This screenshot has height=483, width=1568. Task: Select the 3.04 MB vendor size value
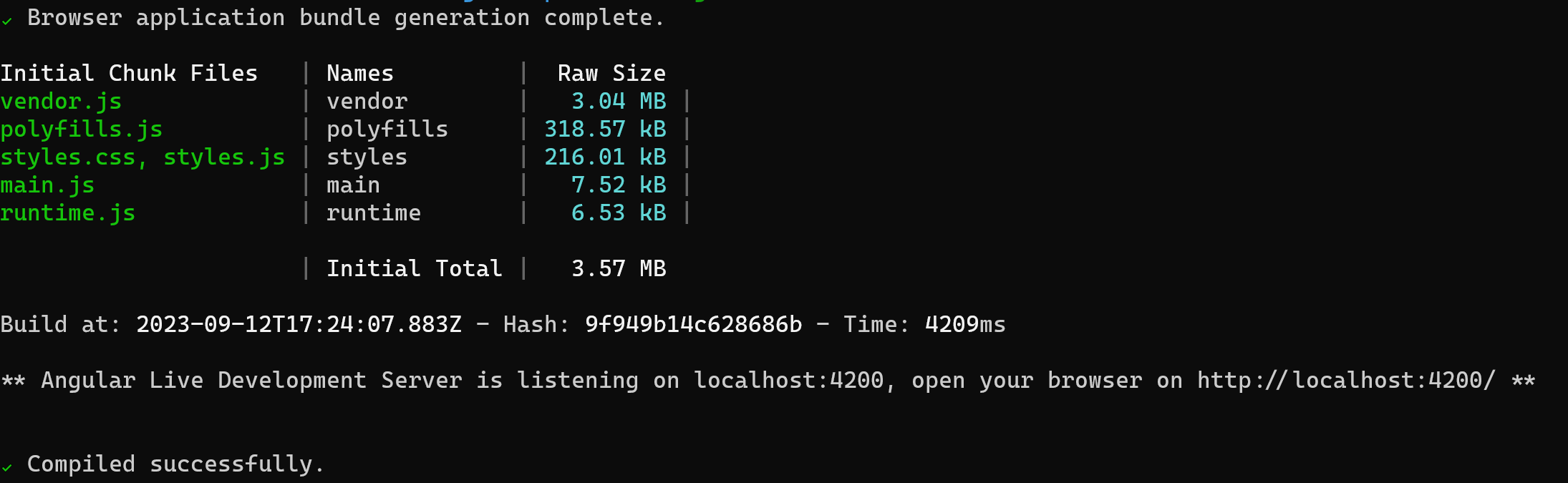[619, 101]
